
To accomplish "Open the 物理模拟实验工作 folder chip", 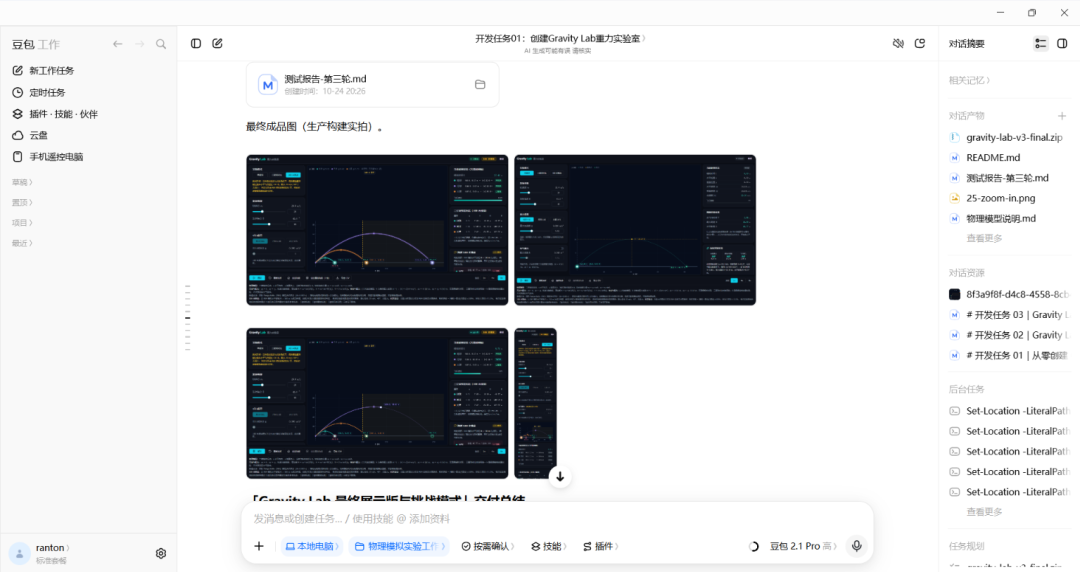I will click(399, 546).
